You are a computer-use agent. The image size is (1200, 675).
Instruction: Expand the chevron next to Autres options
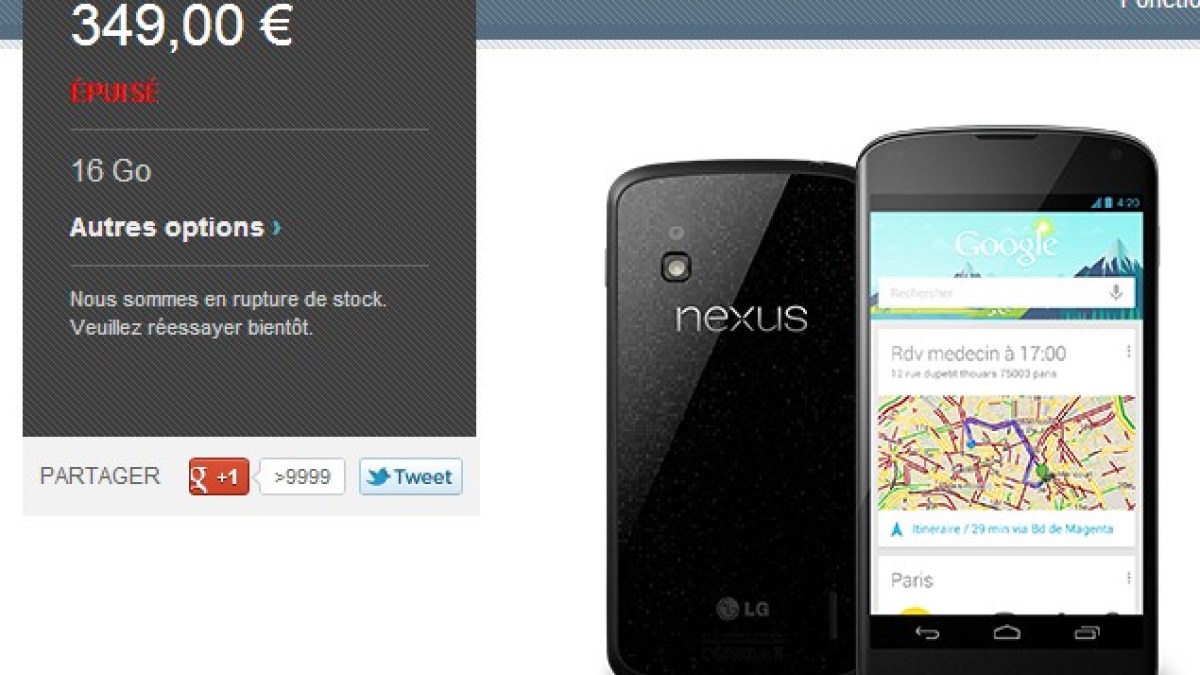tap(277, 228)
